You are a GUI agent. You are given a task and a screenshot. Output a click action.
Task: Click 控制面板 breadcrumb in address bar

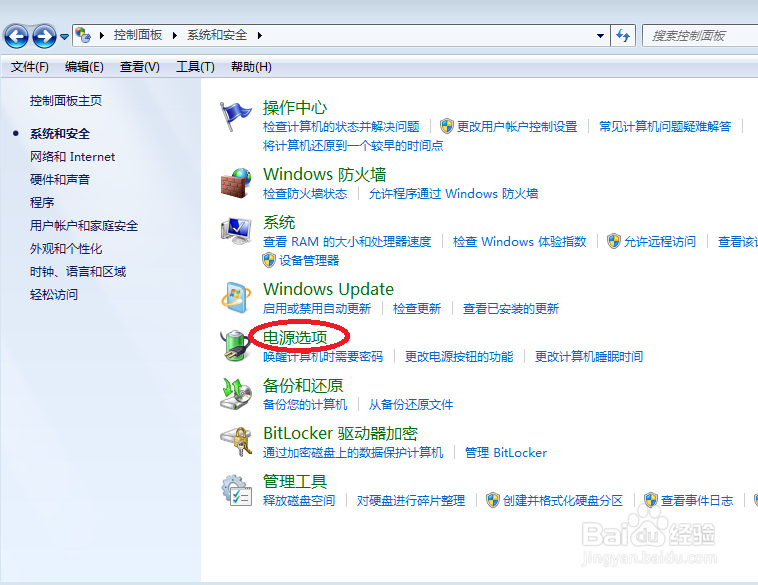coord(138,35)
